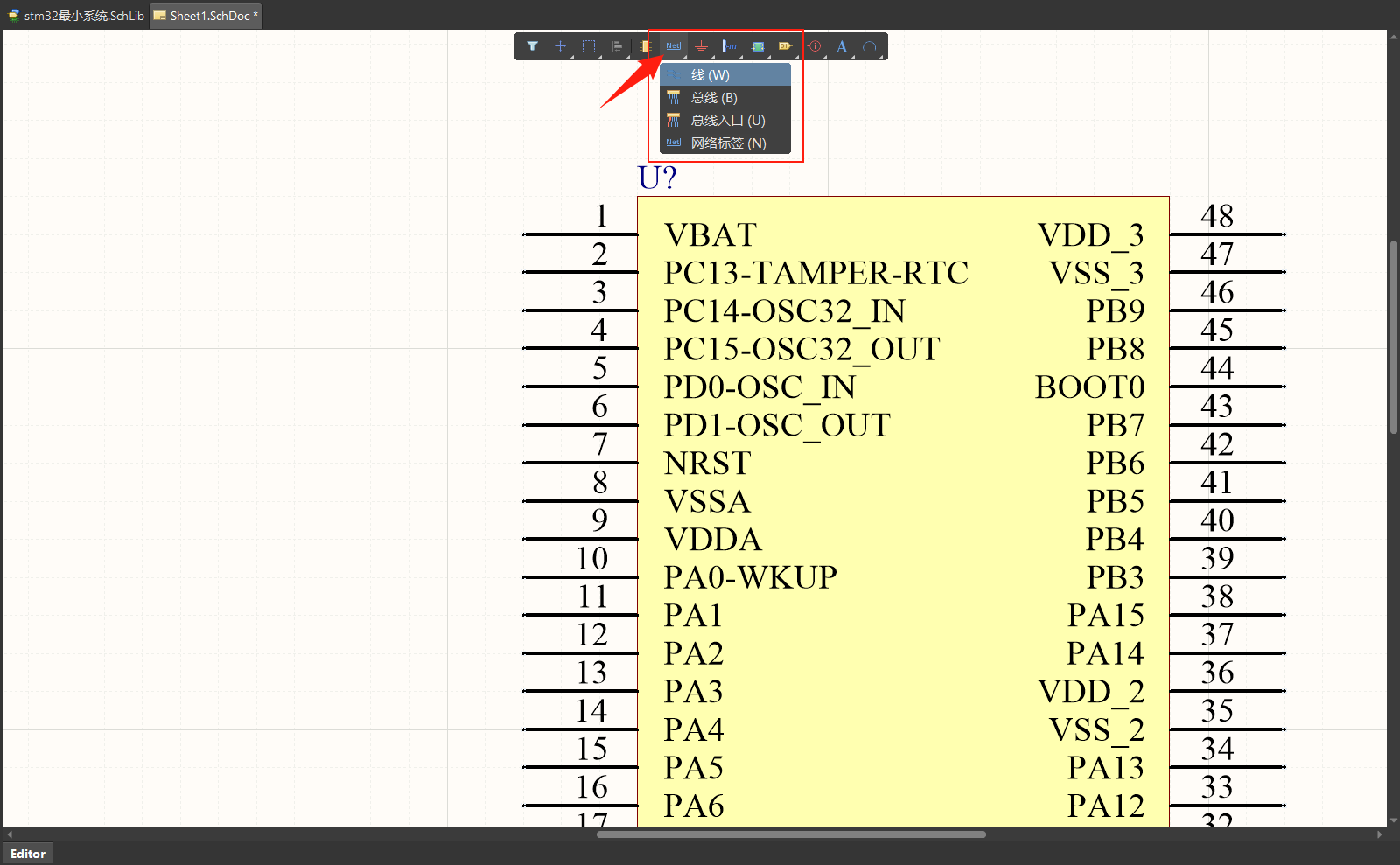Click the VBAT pin name
The height and width of the screenshot is (865, 1400).
pyautogui.click(x=710, y=235)
